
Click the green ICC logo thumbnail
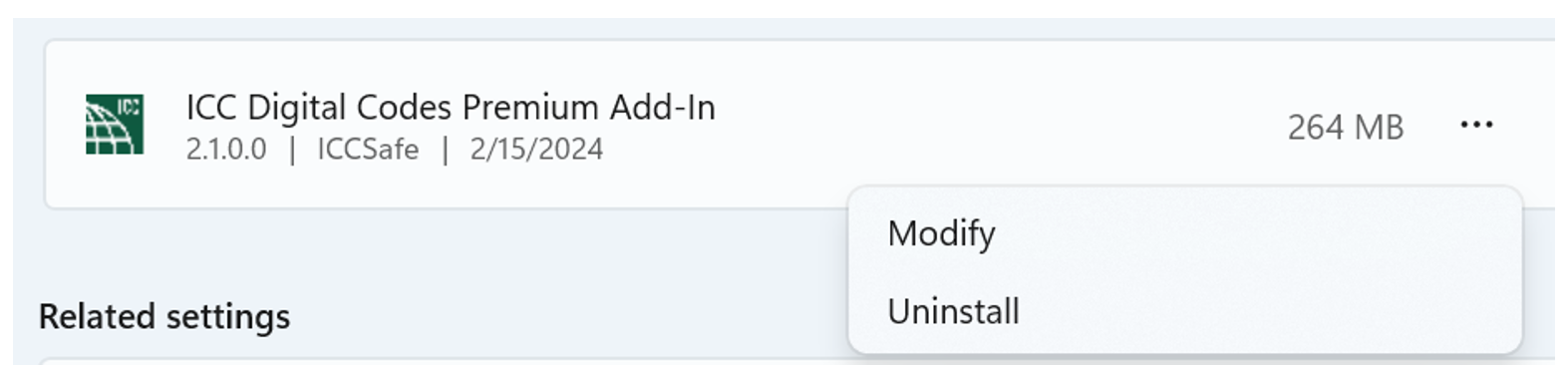pyautogui.click(x=114, y=125)
